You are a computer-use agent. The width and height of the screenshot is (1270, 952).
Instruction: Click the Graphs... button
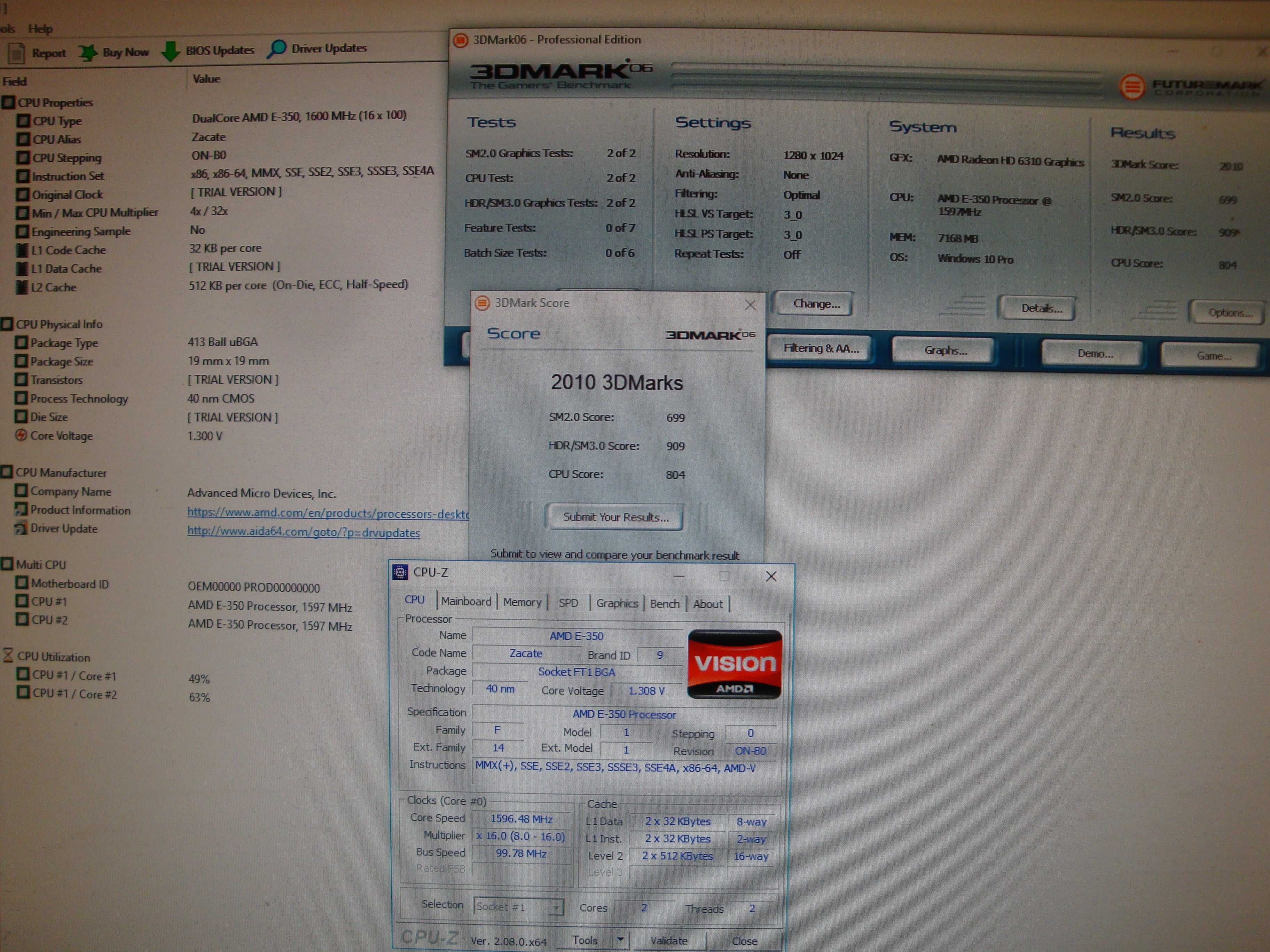coord(945,351)
